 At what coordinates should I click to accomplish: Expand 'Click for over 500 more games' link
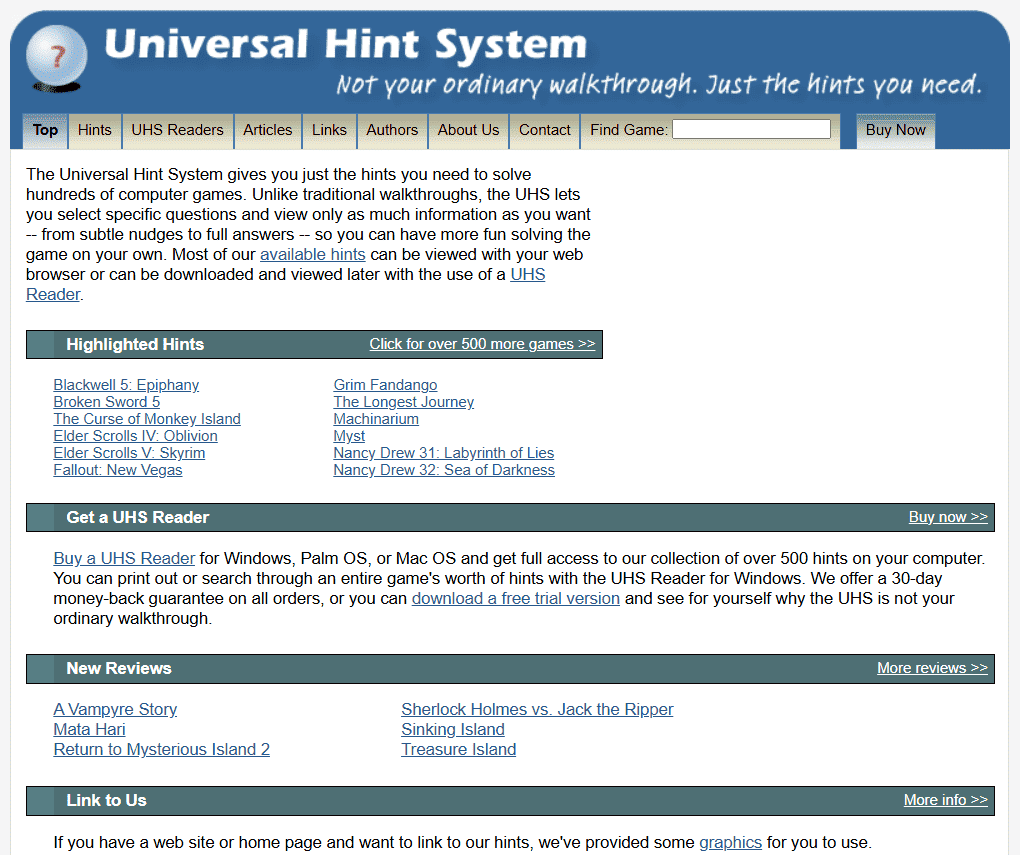482,344
